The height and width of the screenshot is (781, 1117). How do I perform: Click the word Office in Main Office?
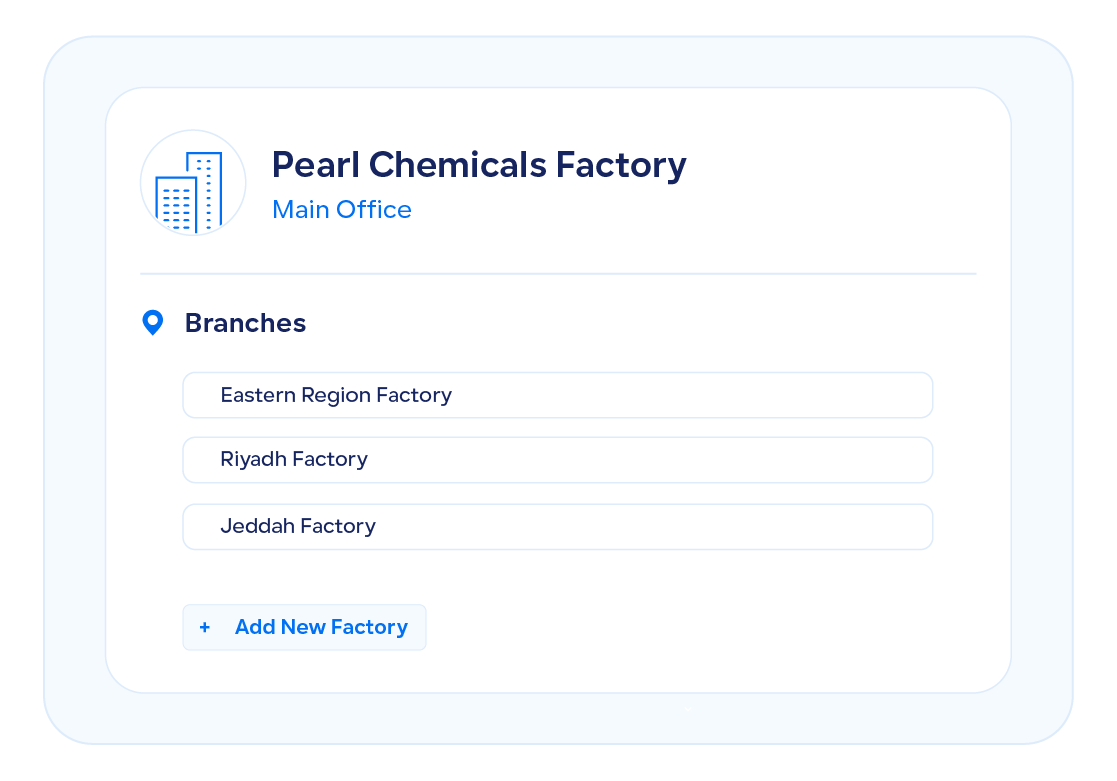(374, 210)
